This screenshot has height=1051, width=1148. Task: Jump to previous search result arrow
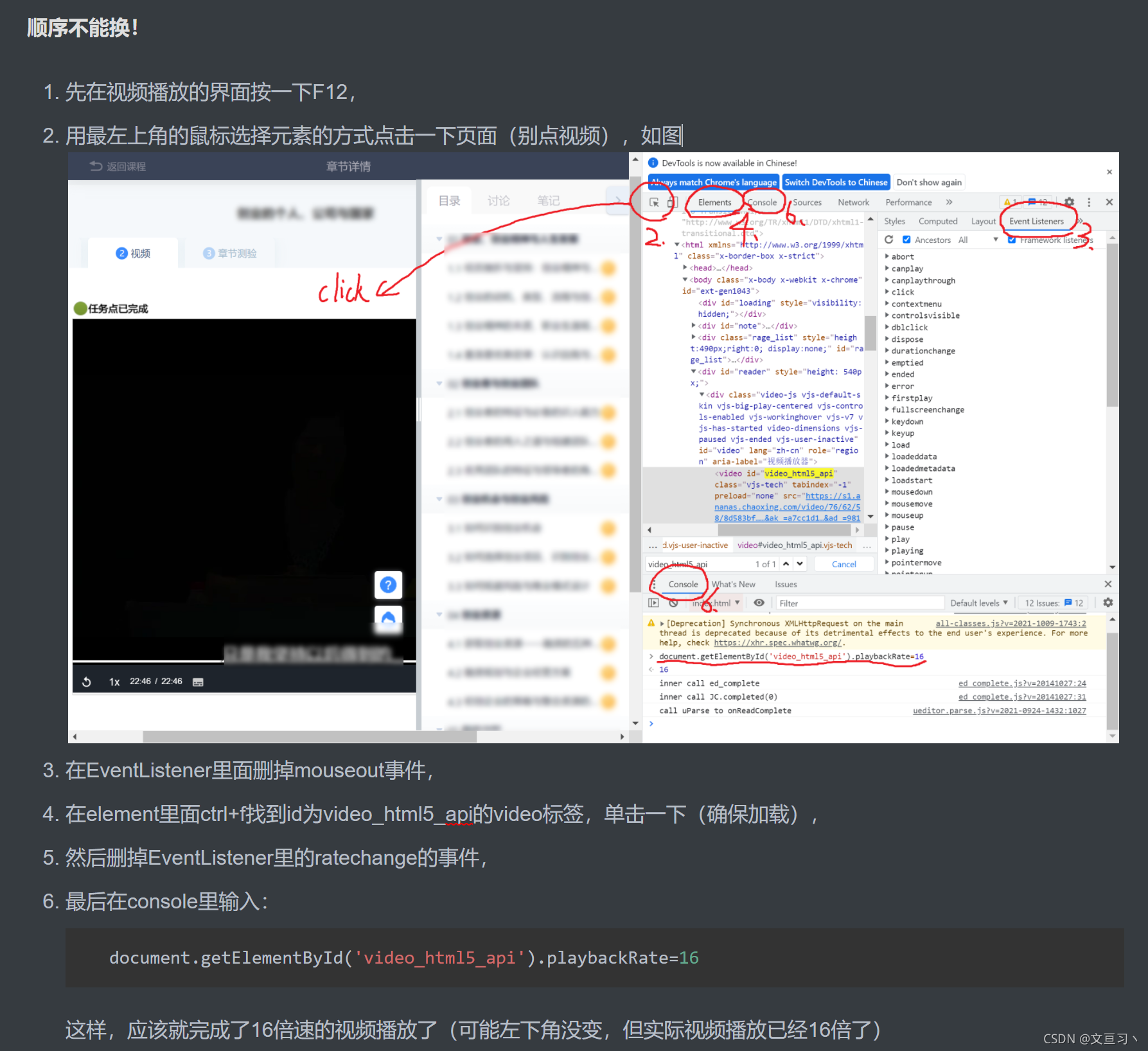tap(786, 563)
